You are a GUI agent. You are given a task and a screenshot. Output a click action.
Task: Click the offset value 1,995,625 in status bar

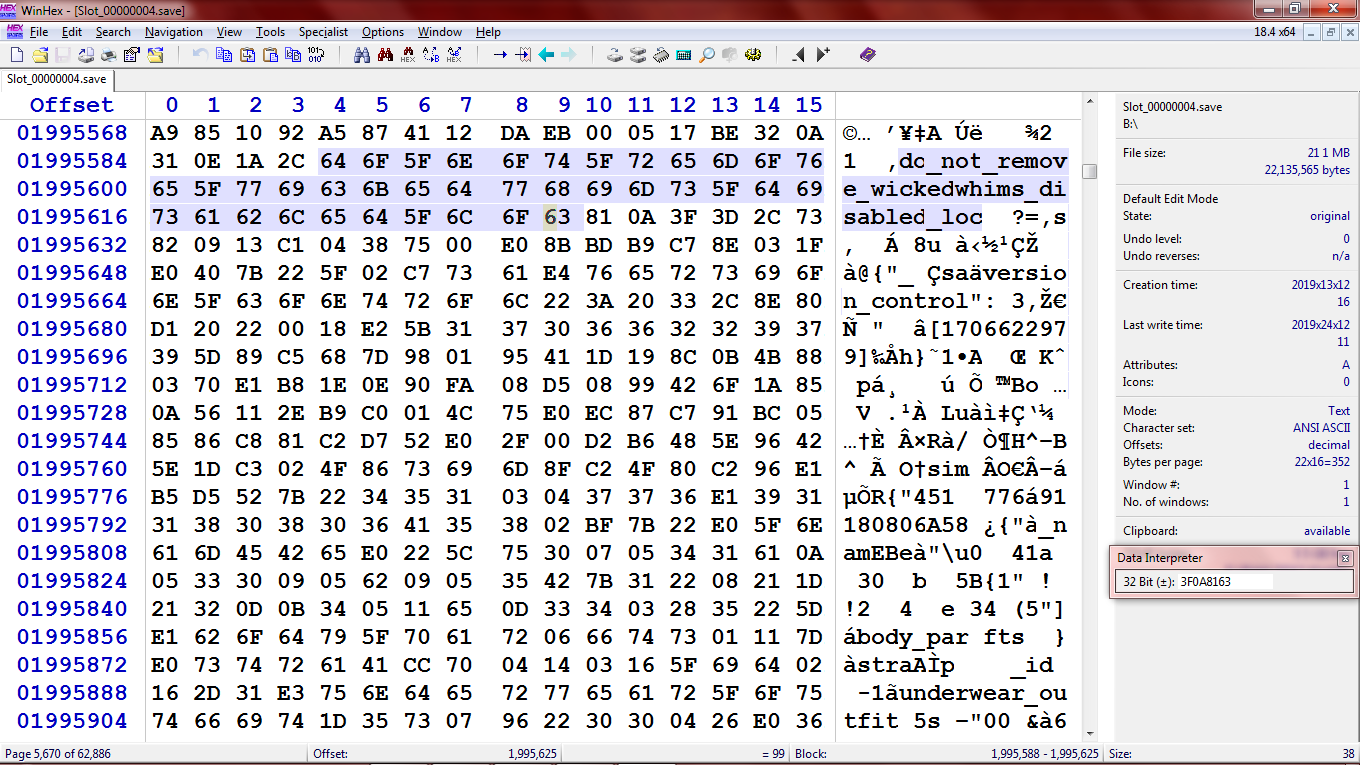pos(532,754)
